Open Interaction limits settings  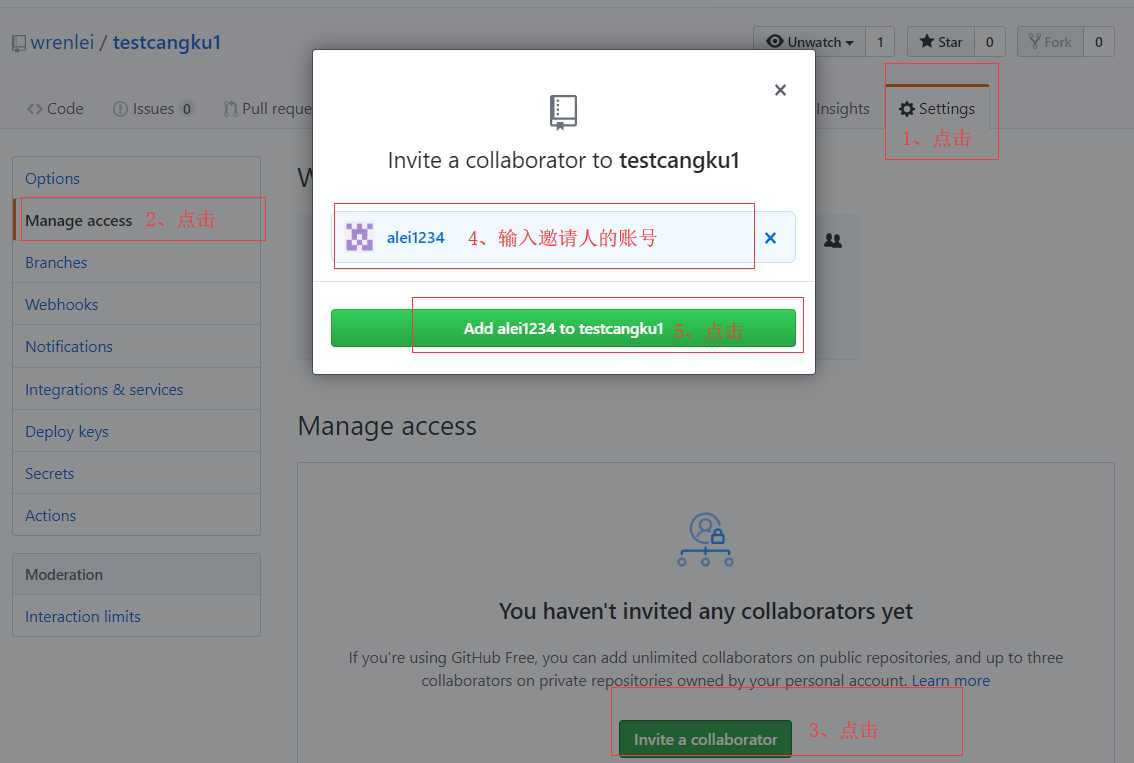(137, 616)
